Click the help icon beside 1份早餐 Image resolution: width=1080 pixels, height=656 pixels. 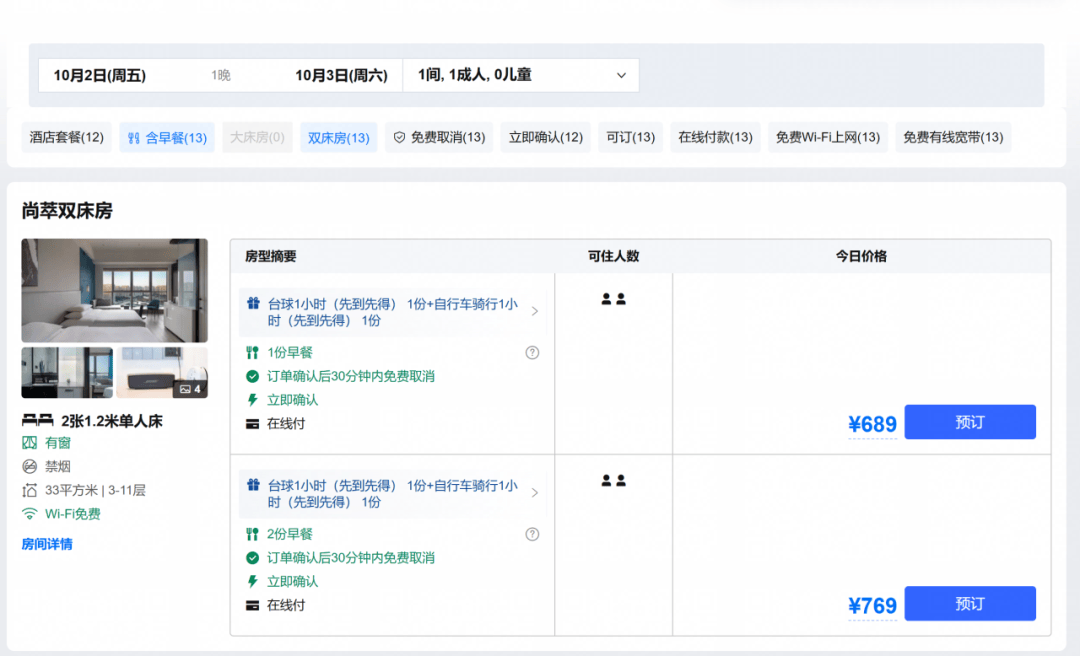coord(532,353)
